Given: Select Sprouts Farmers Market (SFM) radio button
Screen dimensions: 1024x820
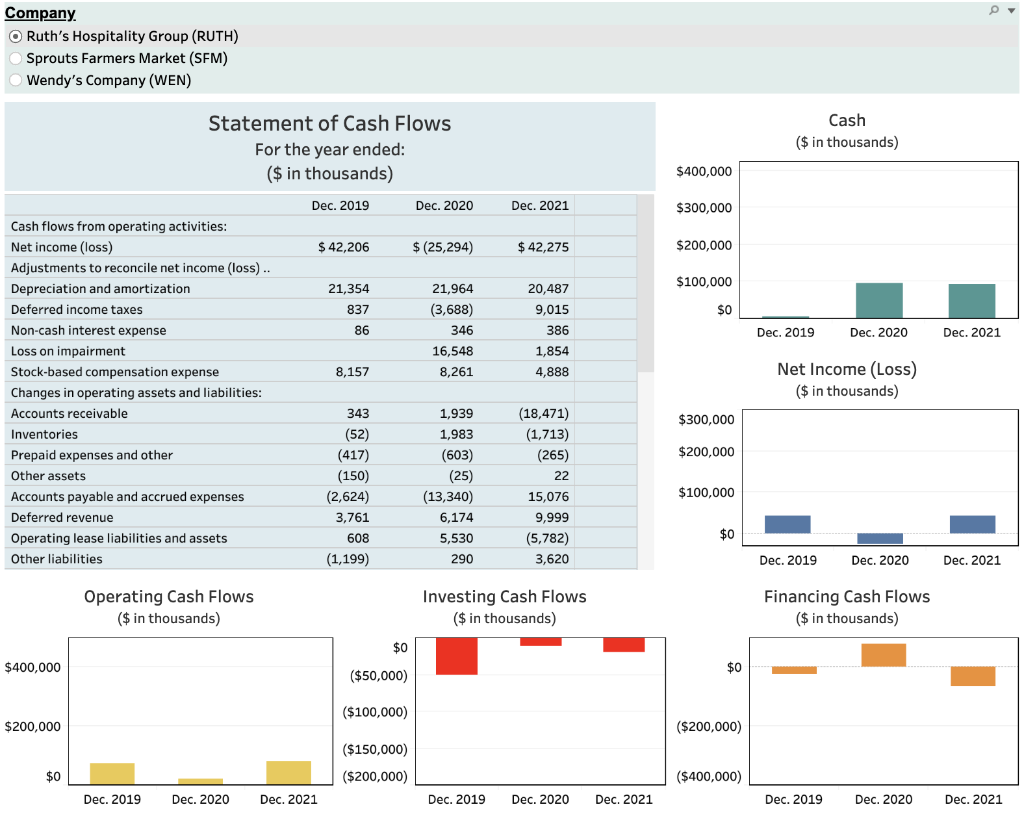Looking at the screenshot, I should (16, 59).
